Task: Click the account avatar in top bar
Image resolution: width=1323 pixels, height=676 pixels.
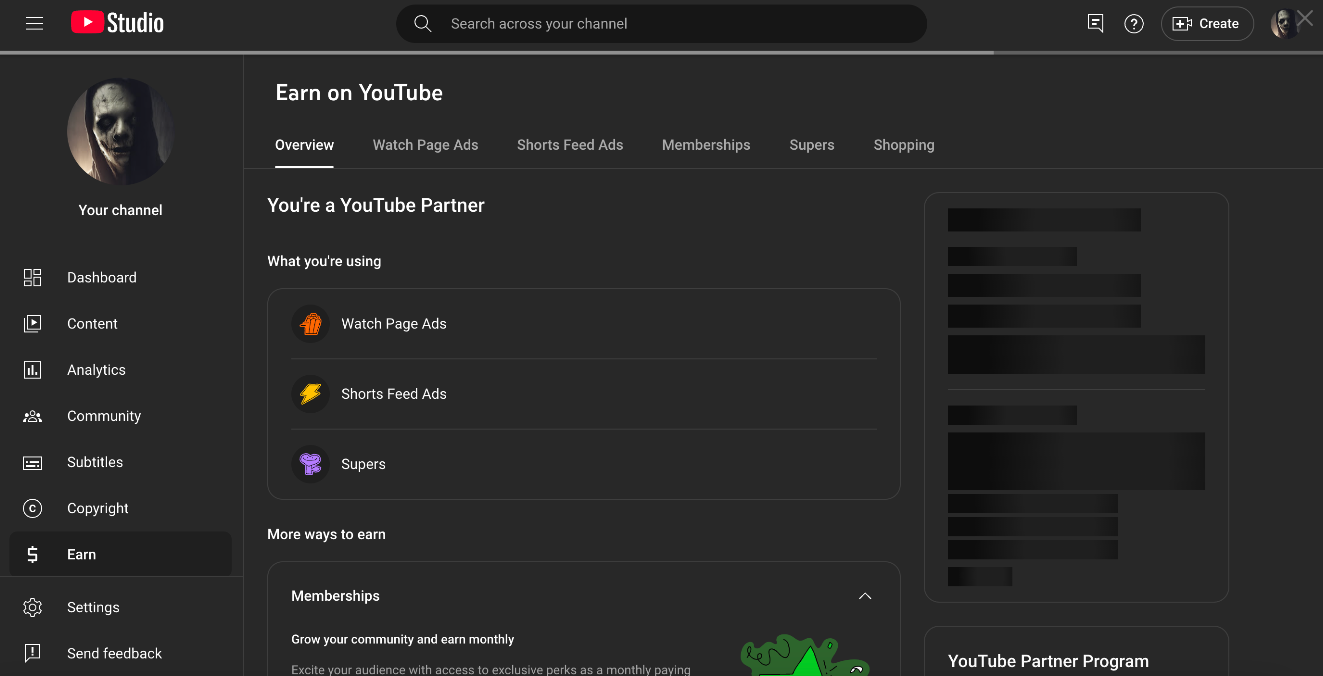Action: (1283, 24)
